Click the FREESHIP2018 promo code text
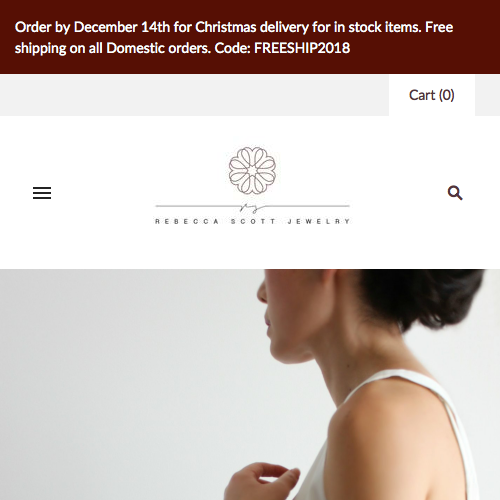 (302, 48)
